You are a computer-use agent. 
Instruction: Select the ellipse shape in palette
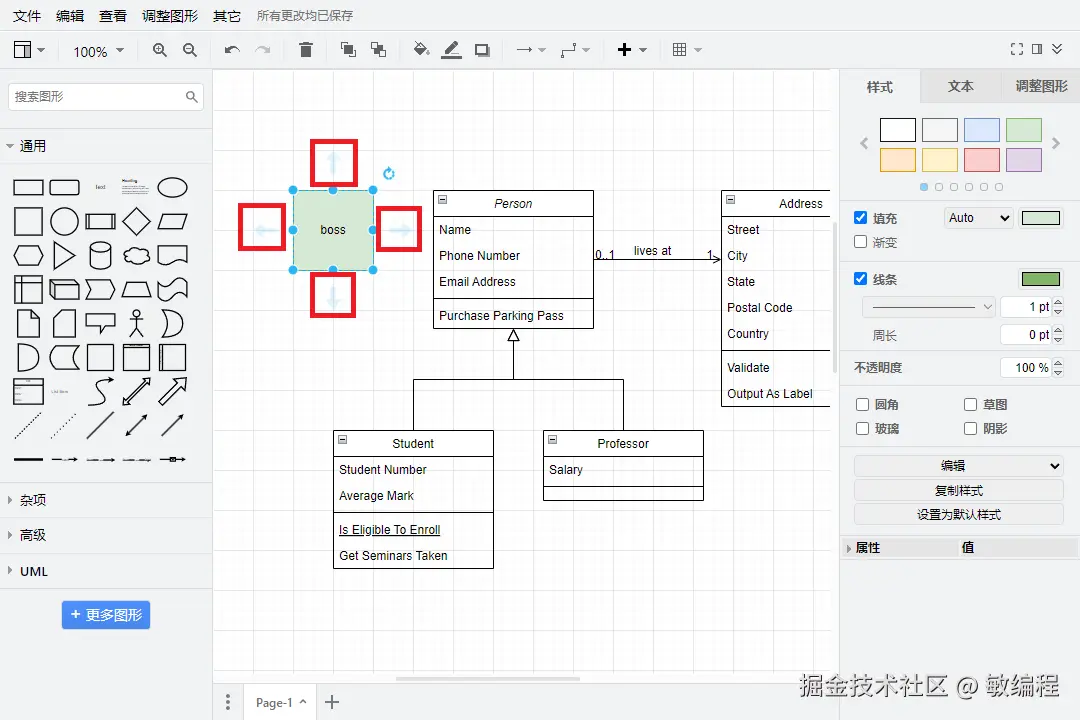pos(172,187)
